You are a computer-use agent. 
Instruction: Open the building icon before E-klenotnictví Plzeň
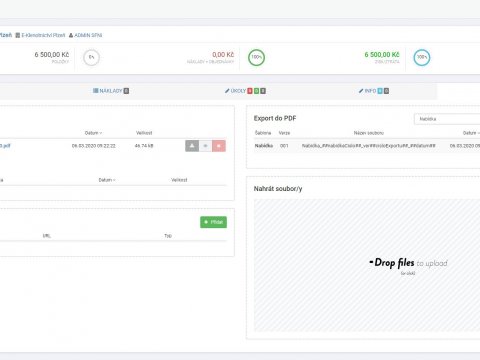tap(18, 35)
